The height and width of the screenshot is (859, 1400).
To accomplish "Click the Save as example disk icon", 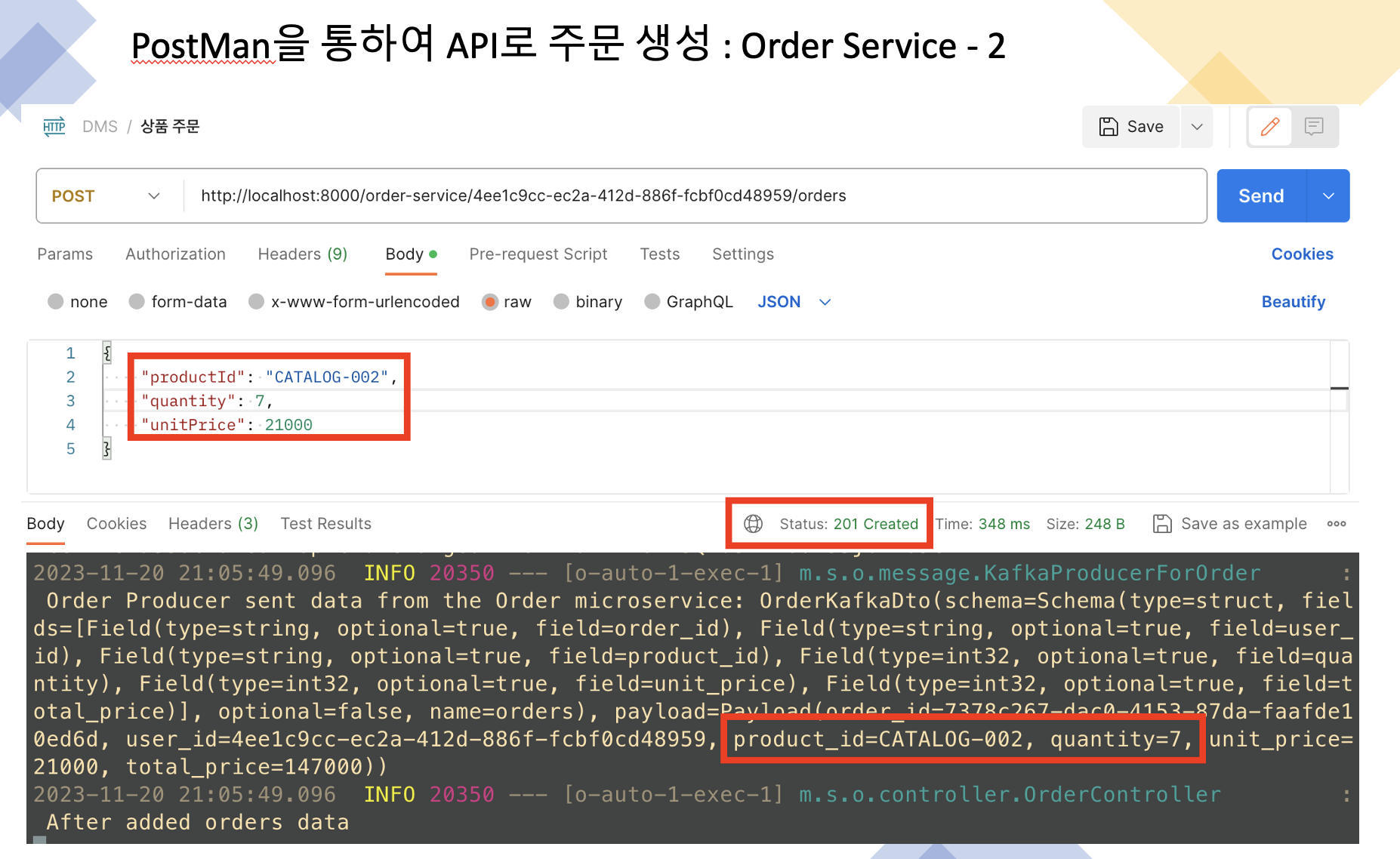I will (1162, 524).
